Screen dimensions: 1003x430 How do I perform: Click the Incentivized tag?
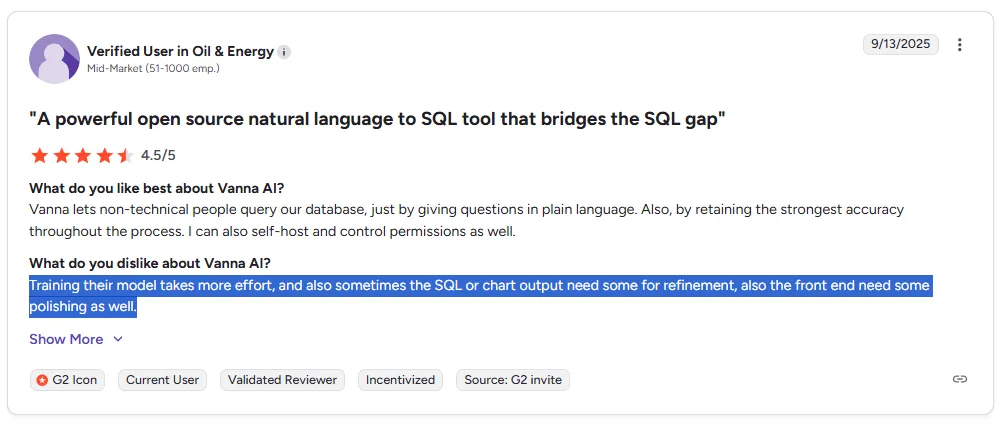coord(400,380)
